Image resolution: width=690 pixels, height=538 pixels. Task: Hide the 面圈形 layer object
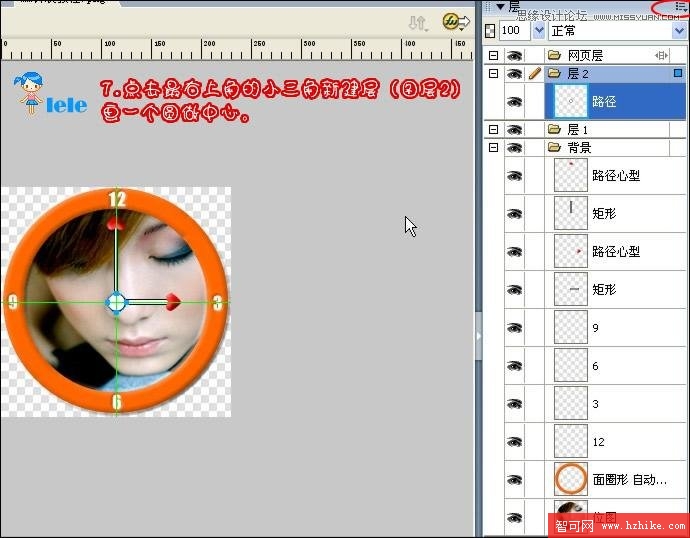pos(515,479)
